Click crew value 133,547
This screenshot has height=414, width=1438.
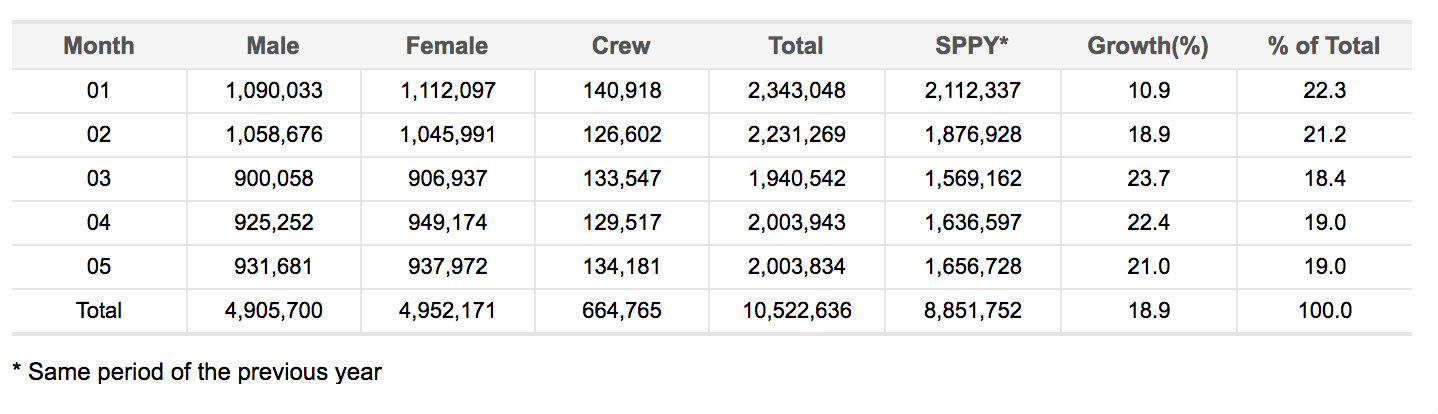tap(622, 179)
